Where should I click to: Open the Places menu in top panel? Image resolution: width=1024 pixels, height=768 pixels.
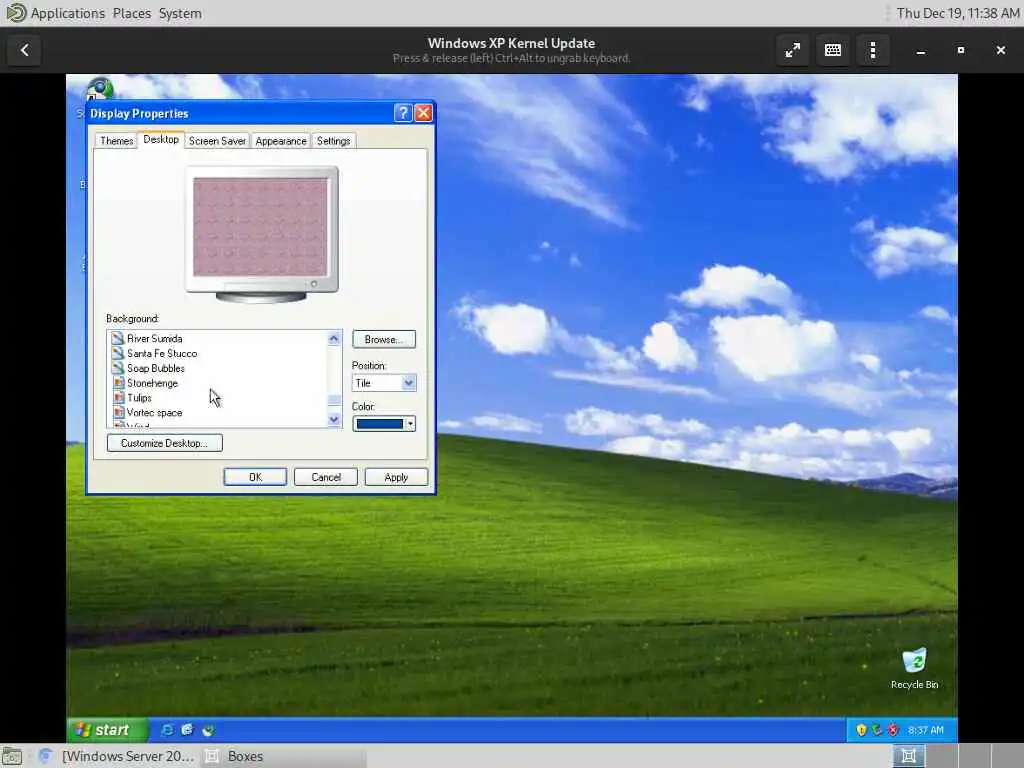coord(131,13)
